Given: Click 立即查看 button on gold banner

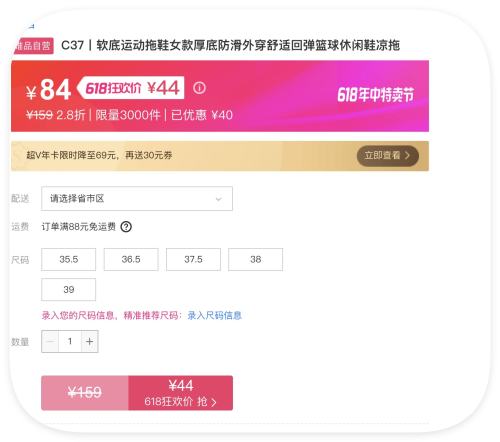Looking at the screenshot, I should pos(388,156).
